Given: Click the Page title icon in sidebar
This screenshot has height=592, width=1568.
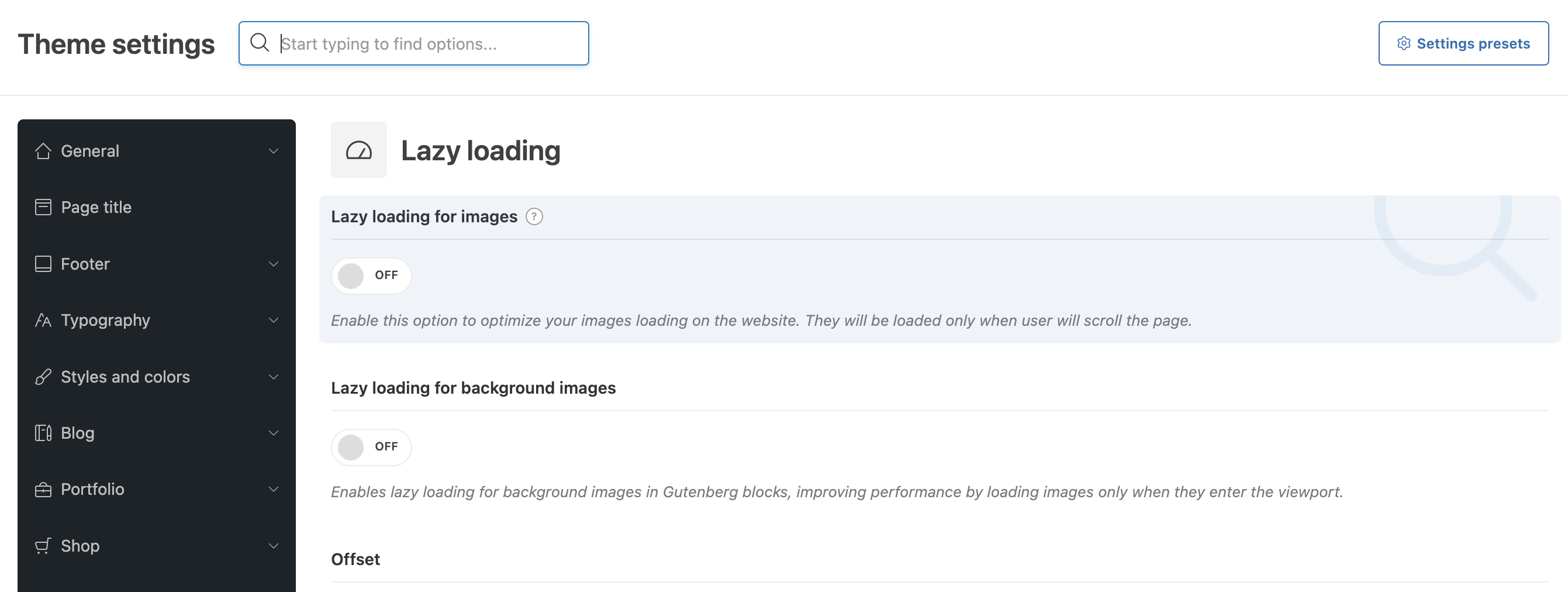Looking at the screenshot, I should coord(43,207).
